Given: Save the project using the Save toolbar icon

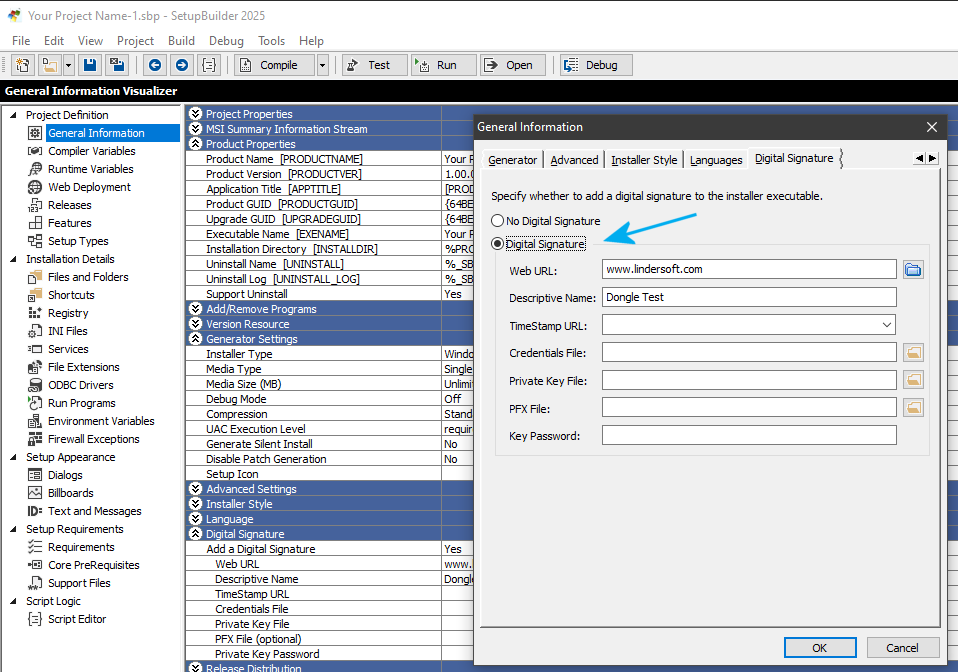Looking at the screenshot, I should pyautogui.click(x=89, y=64).
